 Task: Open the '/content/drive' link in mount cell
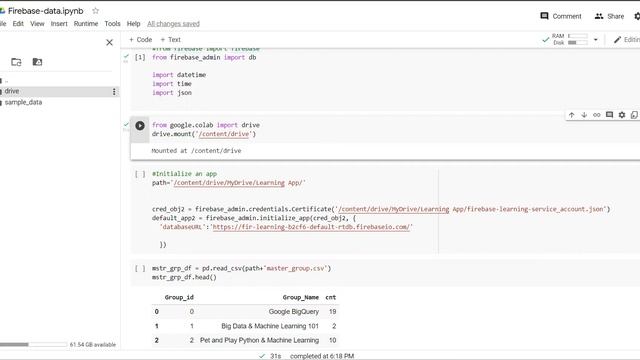pos(224,134)
